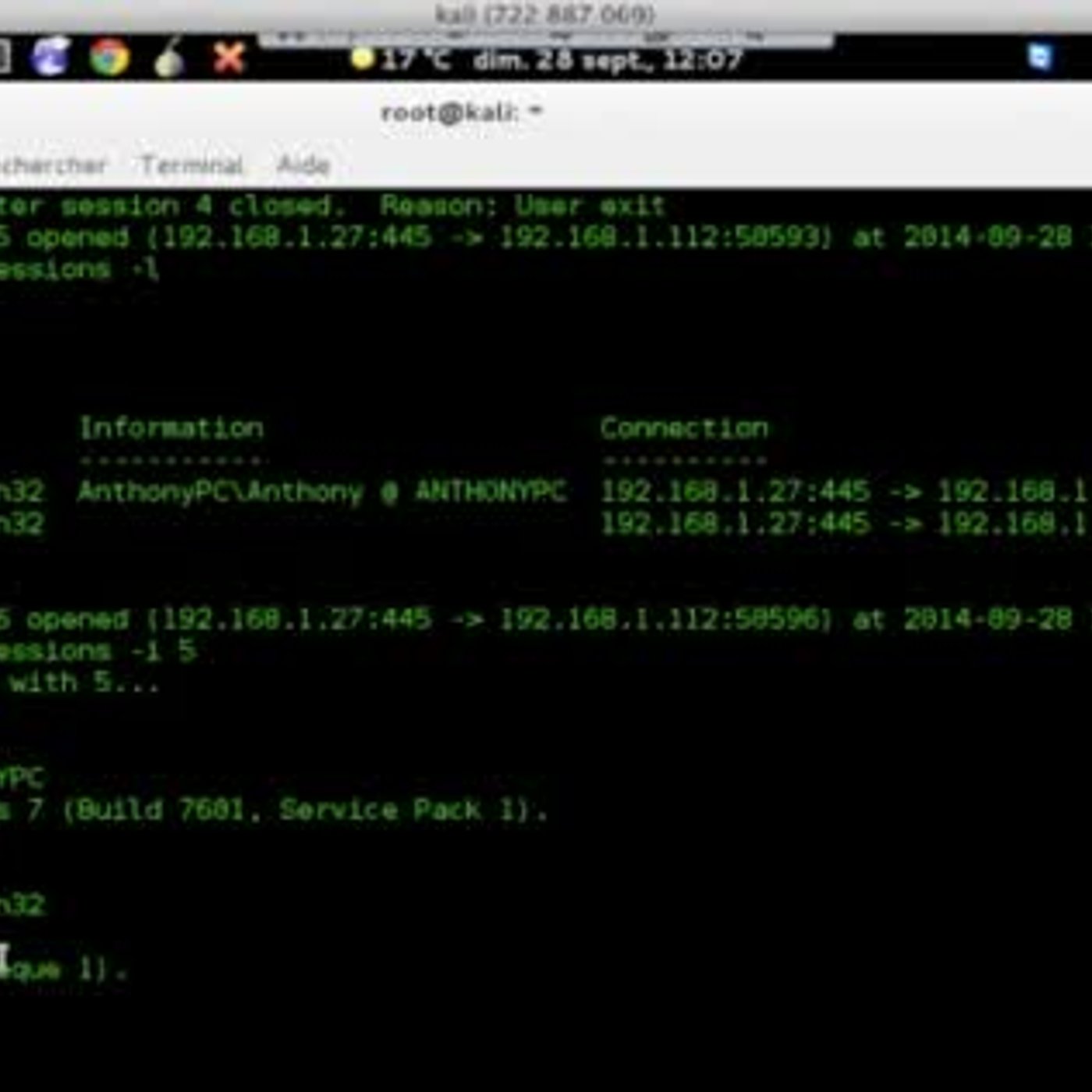Open the blue TeamViewer tray icon

[1040, 57]
